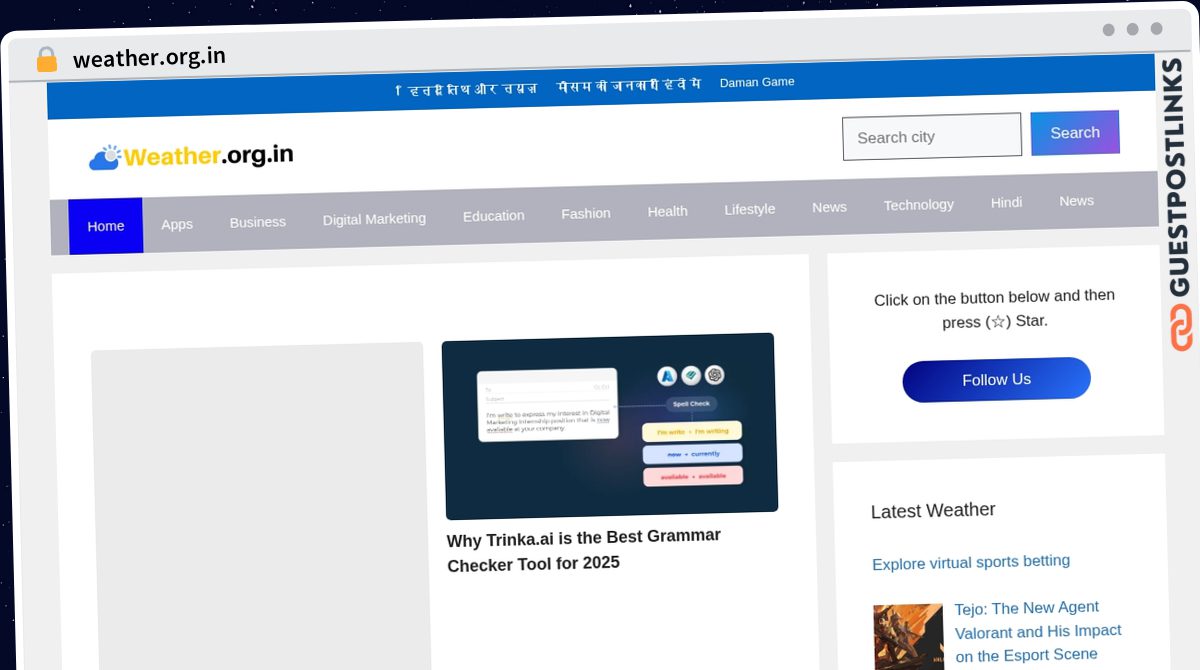The image size is (1200, 670).
Task: Click the Explore virtual sports betting link
Action: click(970, 561)
